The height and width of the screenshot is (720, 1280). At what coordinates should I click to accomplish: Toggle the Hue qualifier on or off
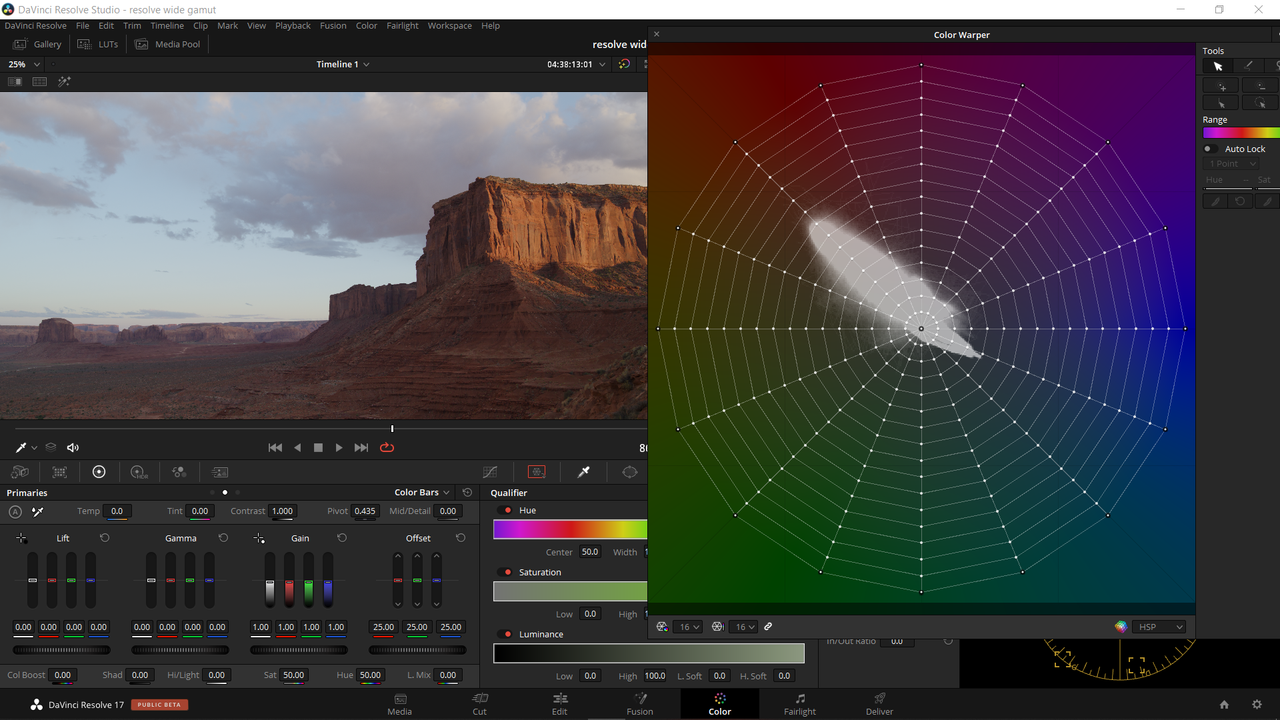point(506,510)
